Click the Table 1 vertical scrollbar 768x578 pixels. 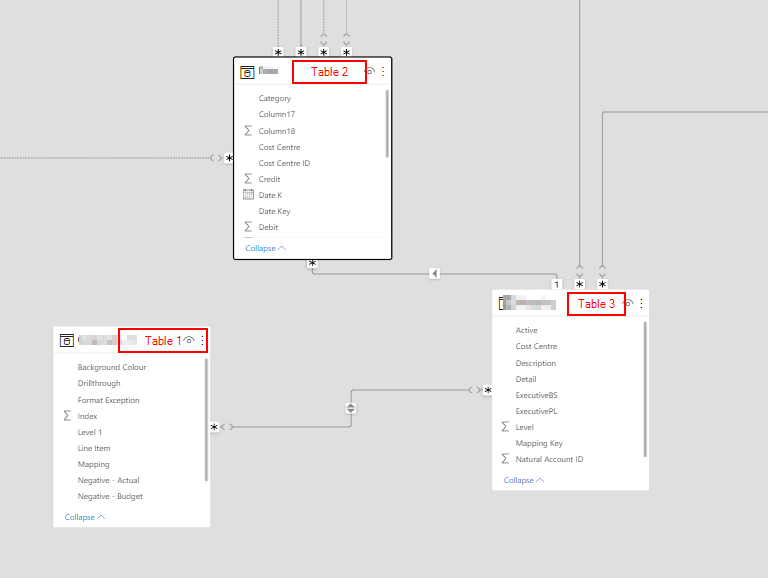point(206,420)
